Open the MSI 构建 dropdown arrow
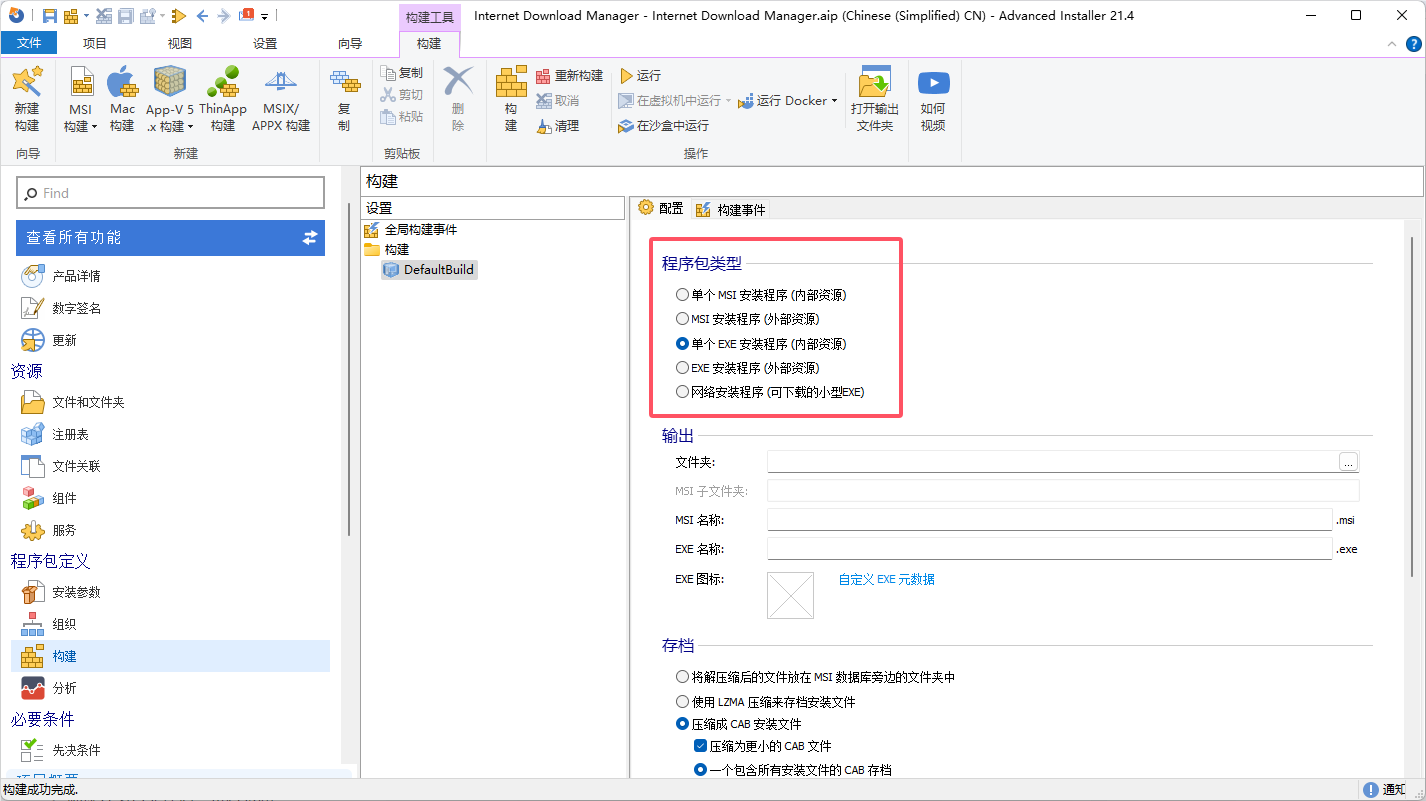 [x=94, y=127]
